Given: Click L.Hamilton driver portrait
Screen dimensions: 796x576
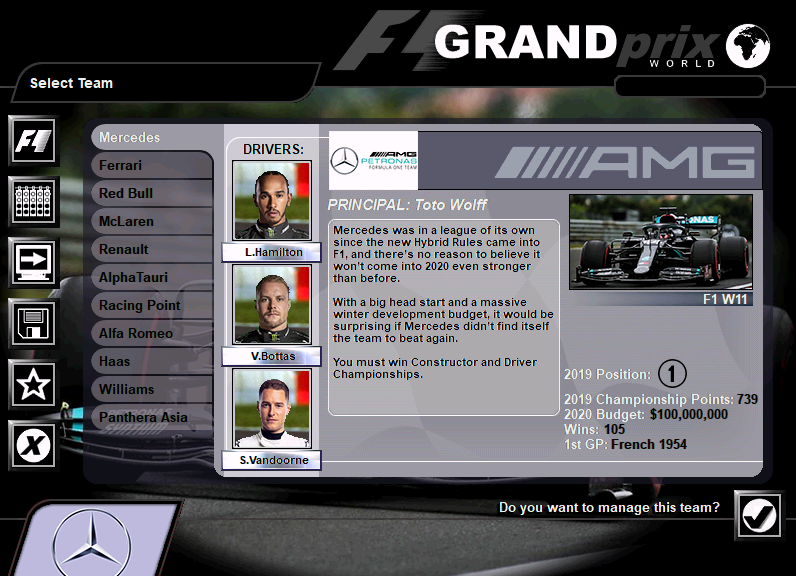Looking at the screenshot, I should pyautogui.click(x=272, y=200).
